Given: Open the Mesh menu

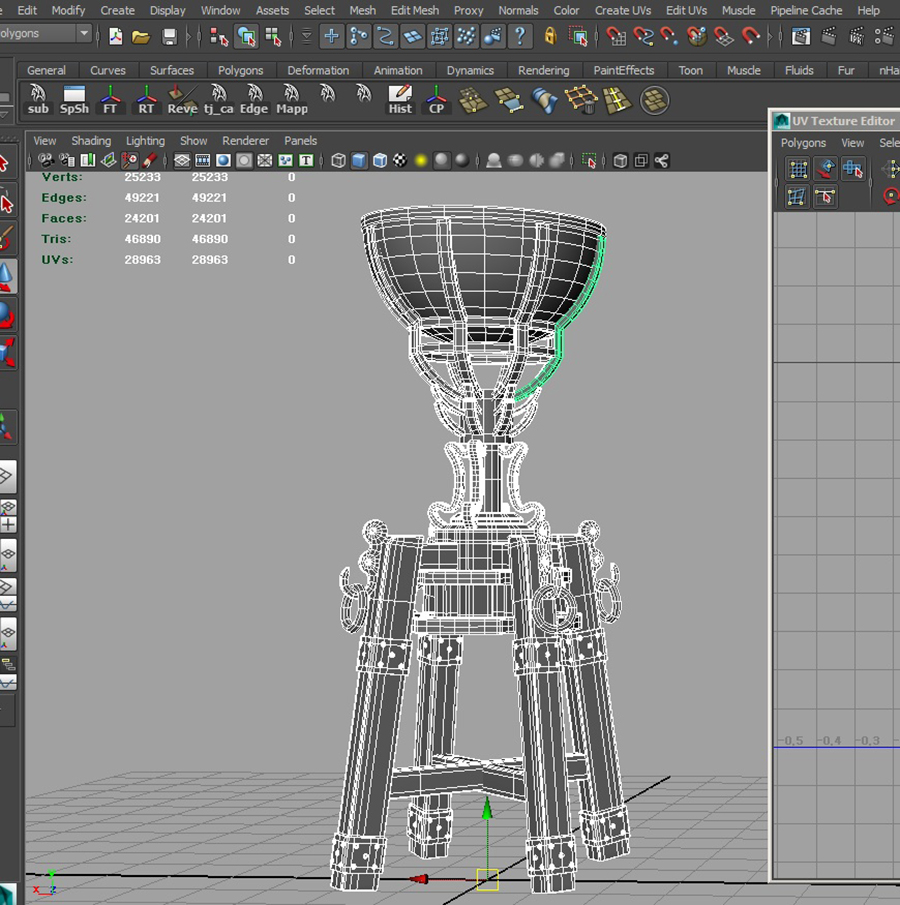Looking at the screenshot, I should pyautogui.click(x=363, y=10).
